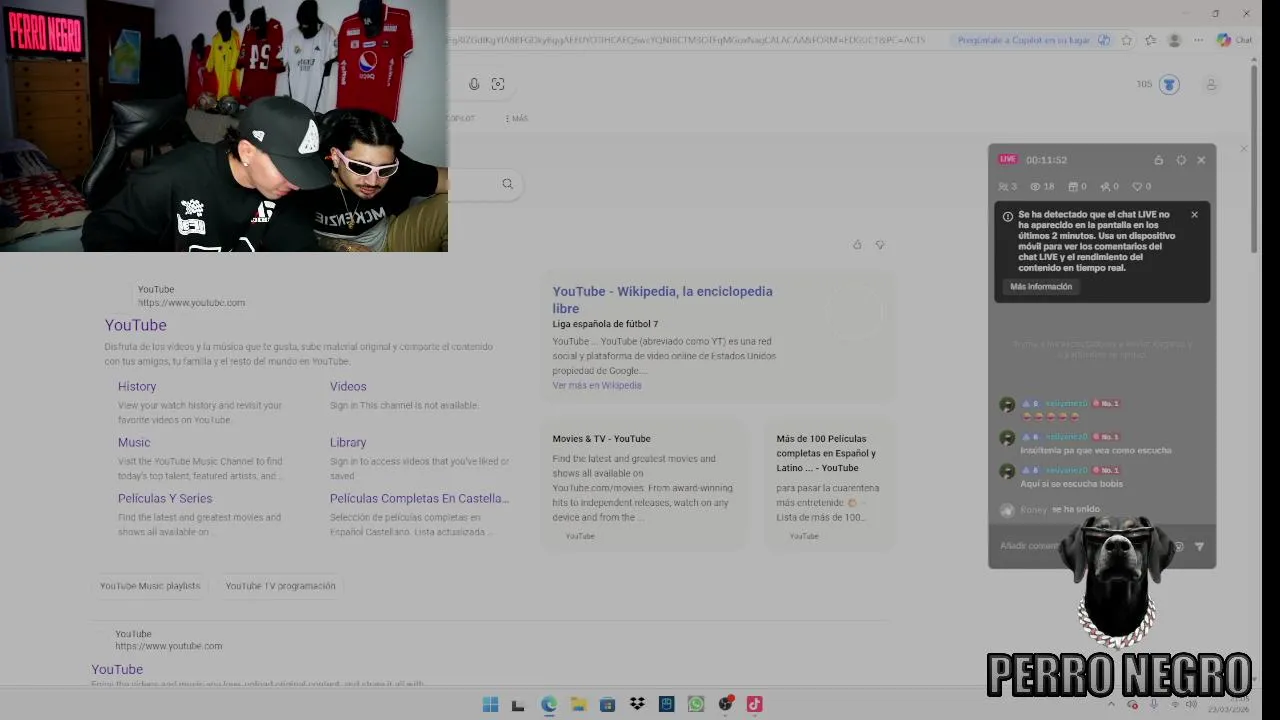Open the Videos sublink
This screenshot has height=720, width=1280.
(348, 386)
